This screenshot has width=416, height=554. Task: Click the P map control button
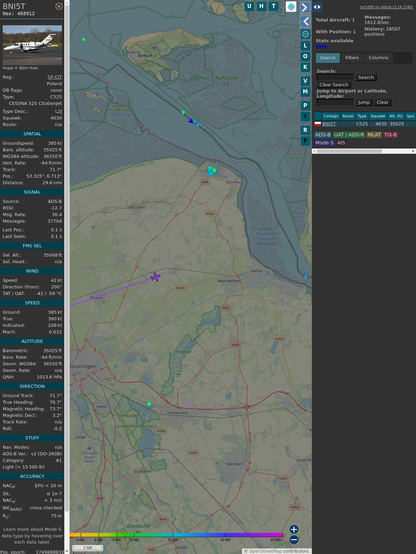(305, 105)
